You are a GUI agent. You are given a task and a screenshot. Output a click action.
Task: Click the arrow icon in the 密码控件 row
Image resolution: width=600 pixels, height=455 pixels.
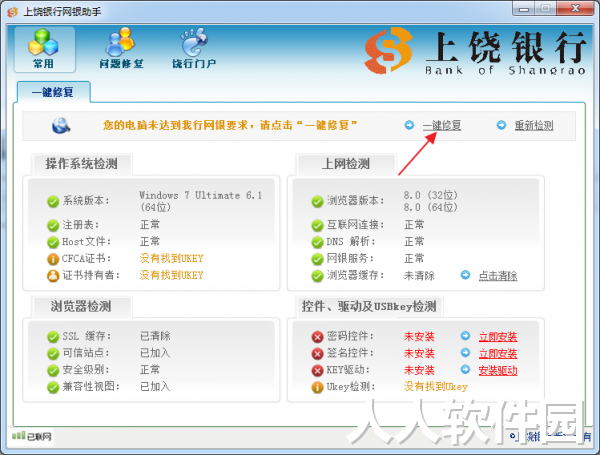pyautogui.click(x=465, y=336)
